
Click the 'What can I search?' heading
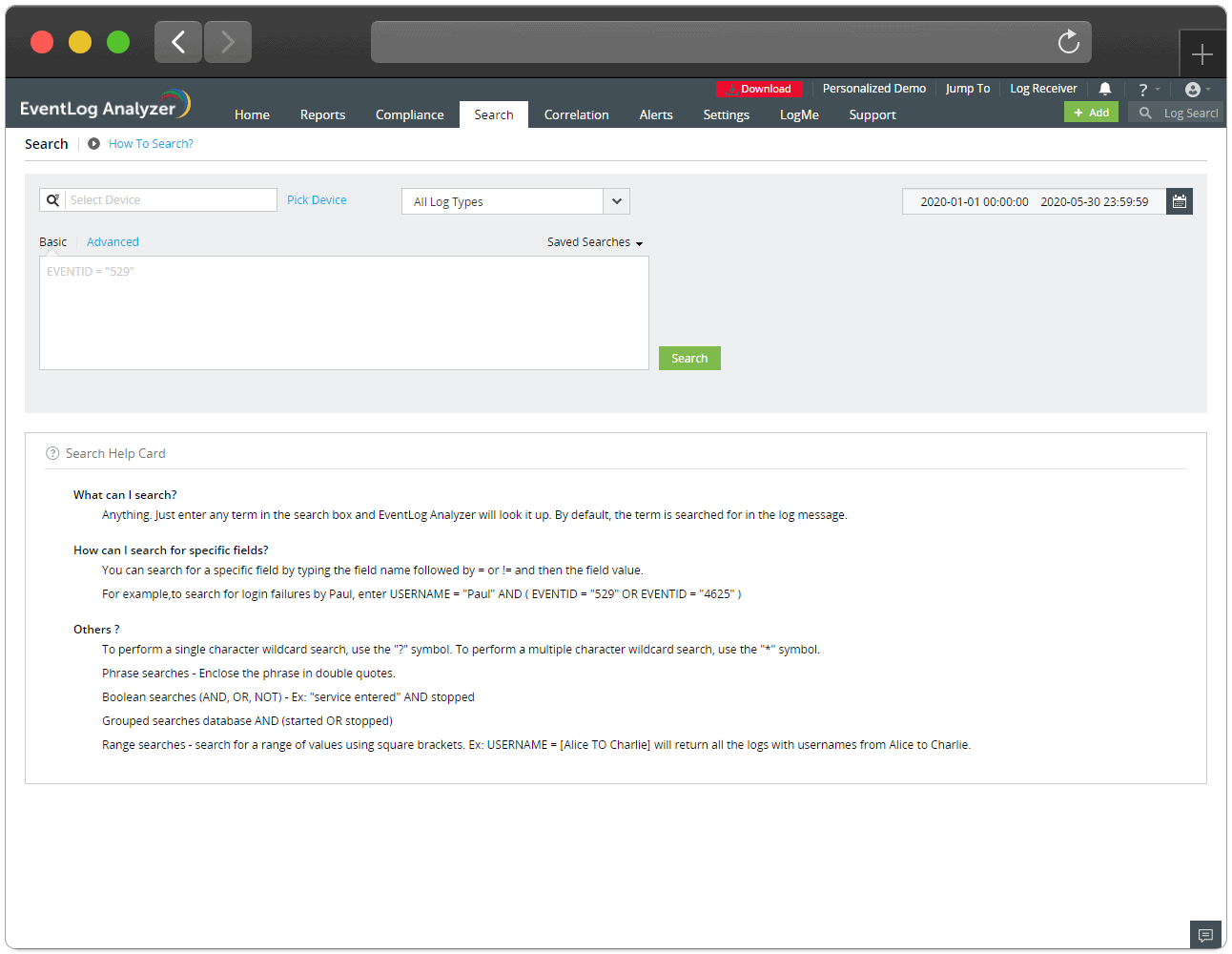(x=125, y=495)
